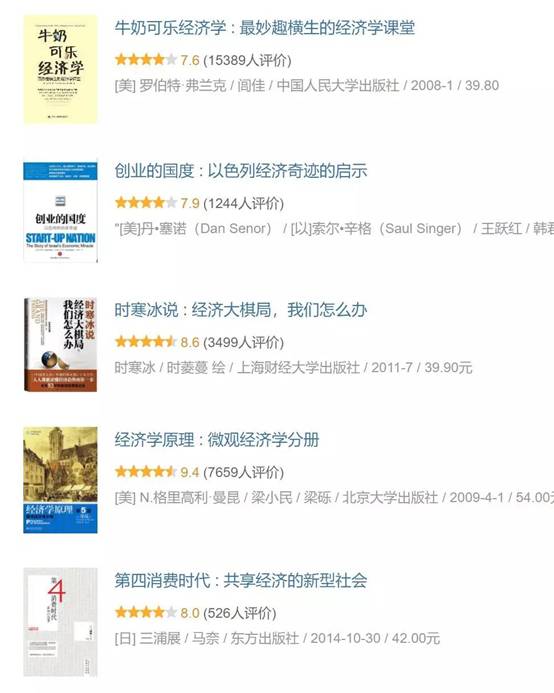The height and width of the screenshot is (693, 554).
Task: Click the Start-Up Nation cover thumbnail
Action: [61, 212]
